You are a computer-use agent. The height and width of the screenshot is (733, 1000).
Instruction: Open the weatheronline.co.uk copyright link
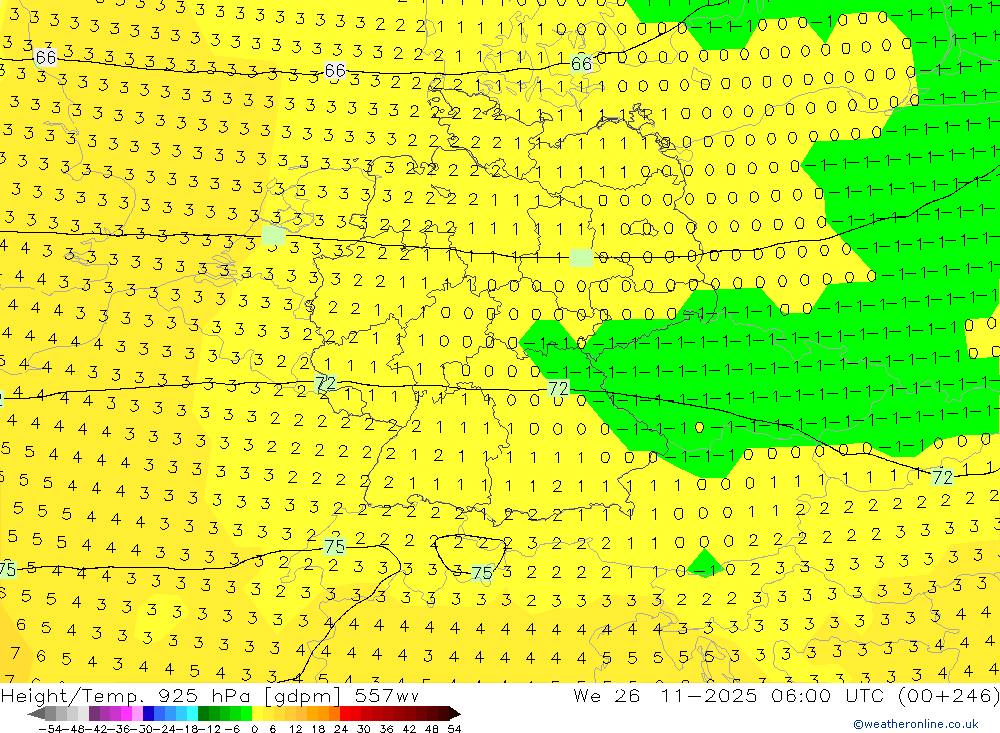coord(916,724)
